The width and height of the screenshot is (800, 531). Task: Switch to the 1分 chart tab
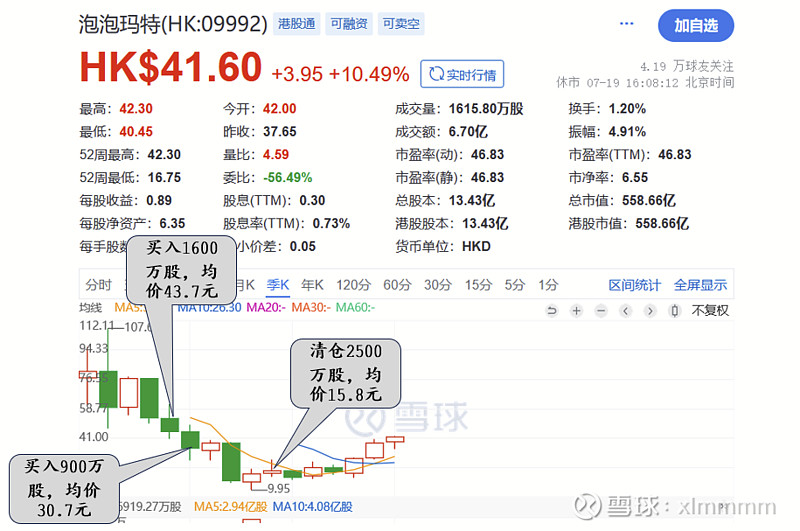click(548, 285)
